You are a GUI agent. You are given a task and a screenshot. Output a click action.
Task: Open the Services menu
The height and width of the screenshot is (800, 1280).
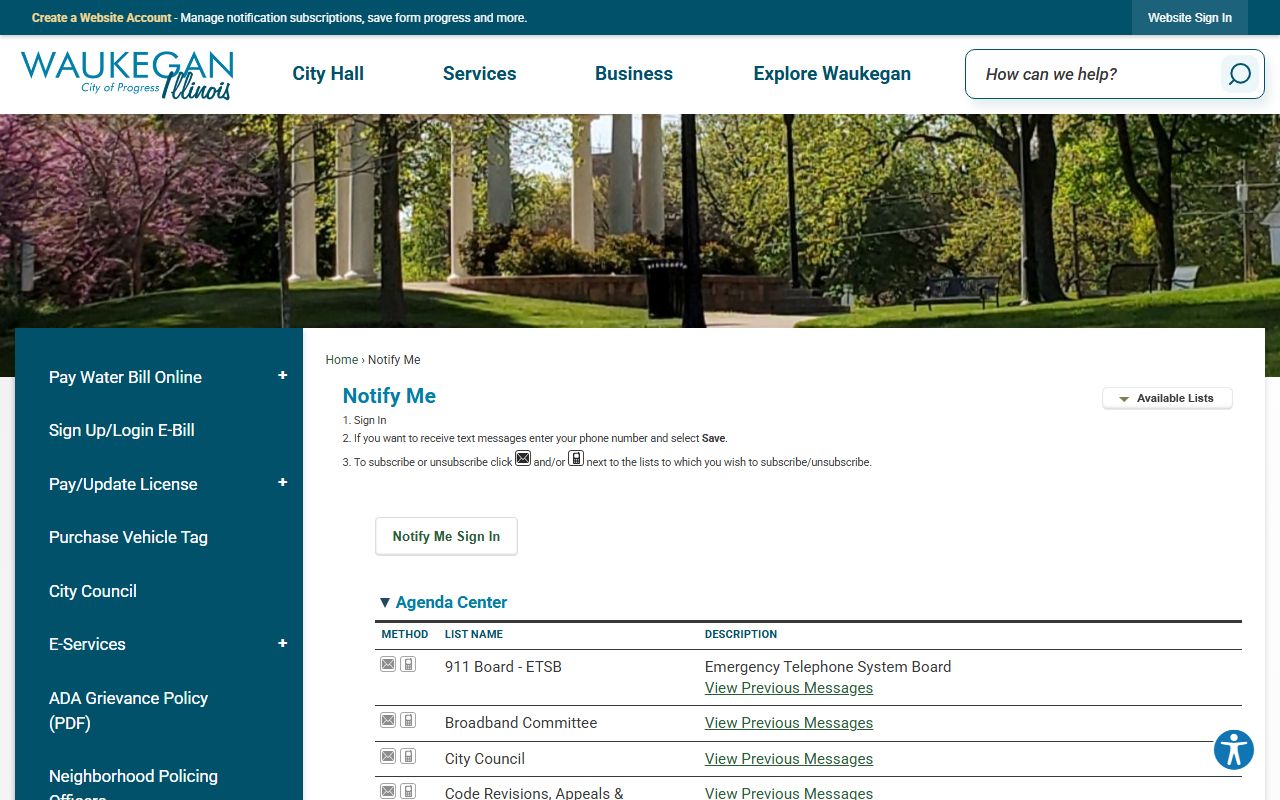(x=480, y=74)
